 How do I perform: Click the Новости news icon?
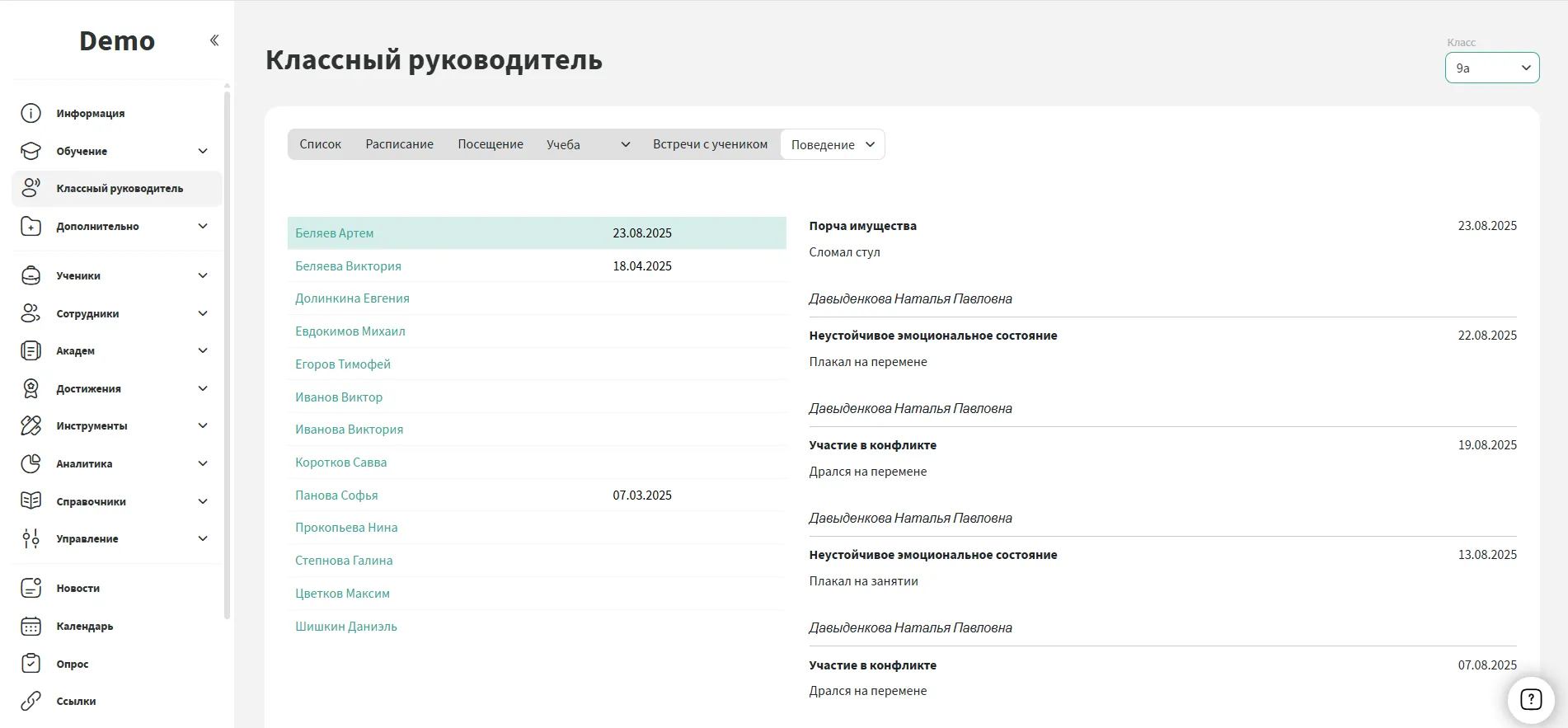pos(31,588)
